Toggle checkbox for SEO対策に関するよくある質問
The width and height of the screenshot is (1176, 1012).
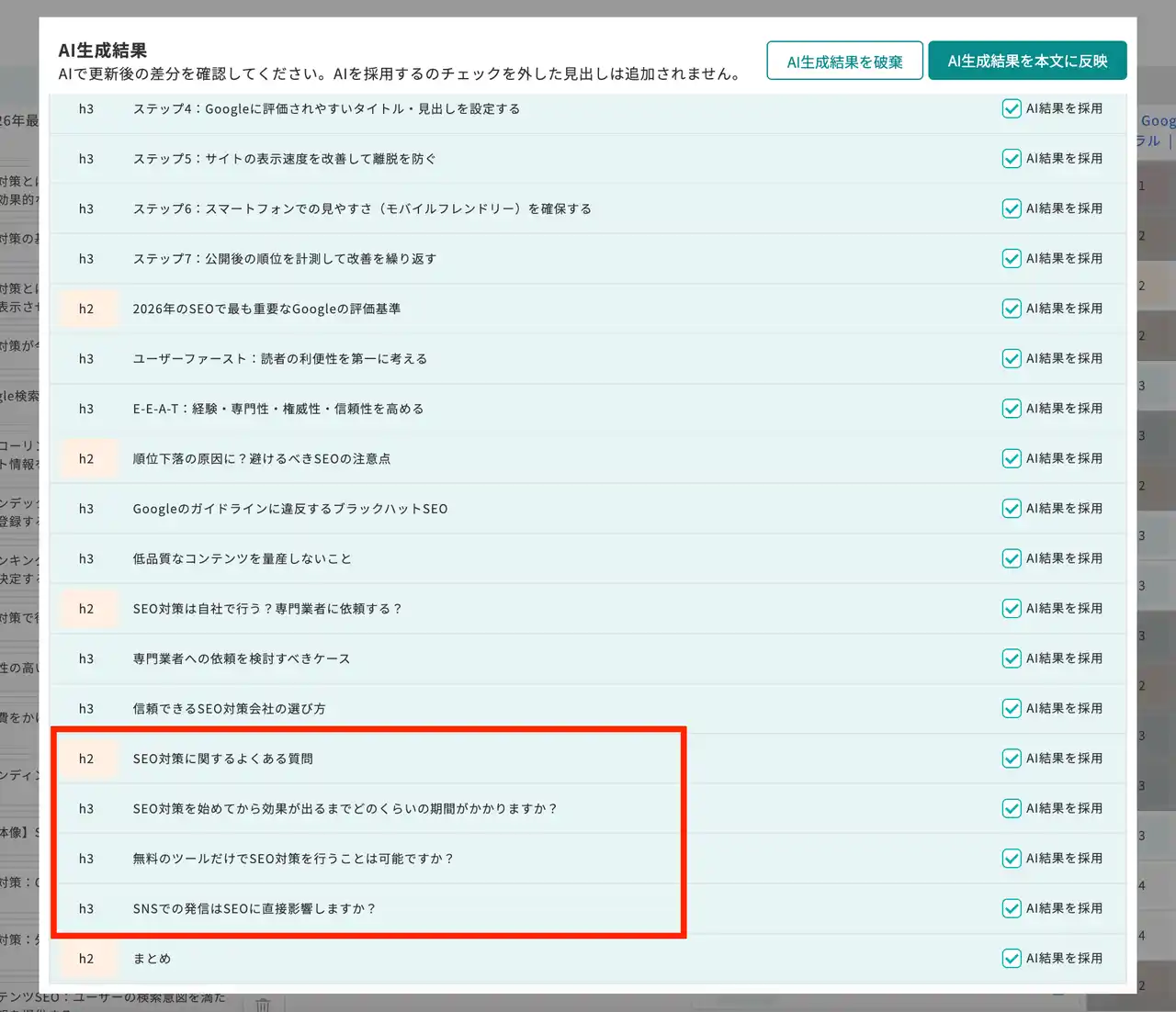[x=1012, y=759]
